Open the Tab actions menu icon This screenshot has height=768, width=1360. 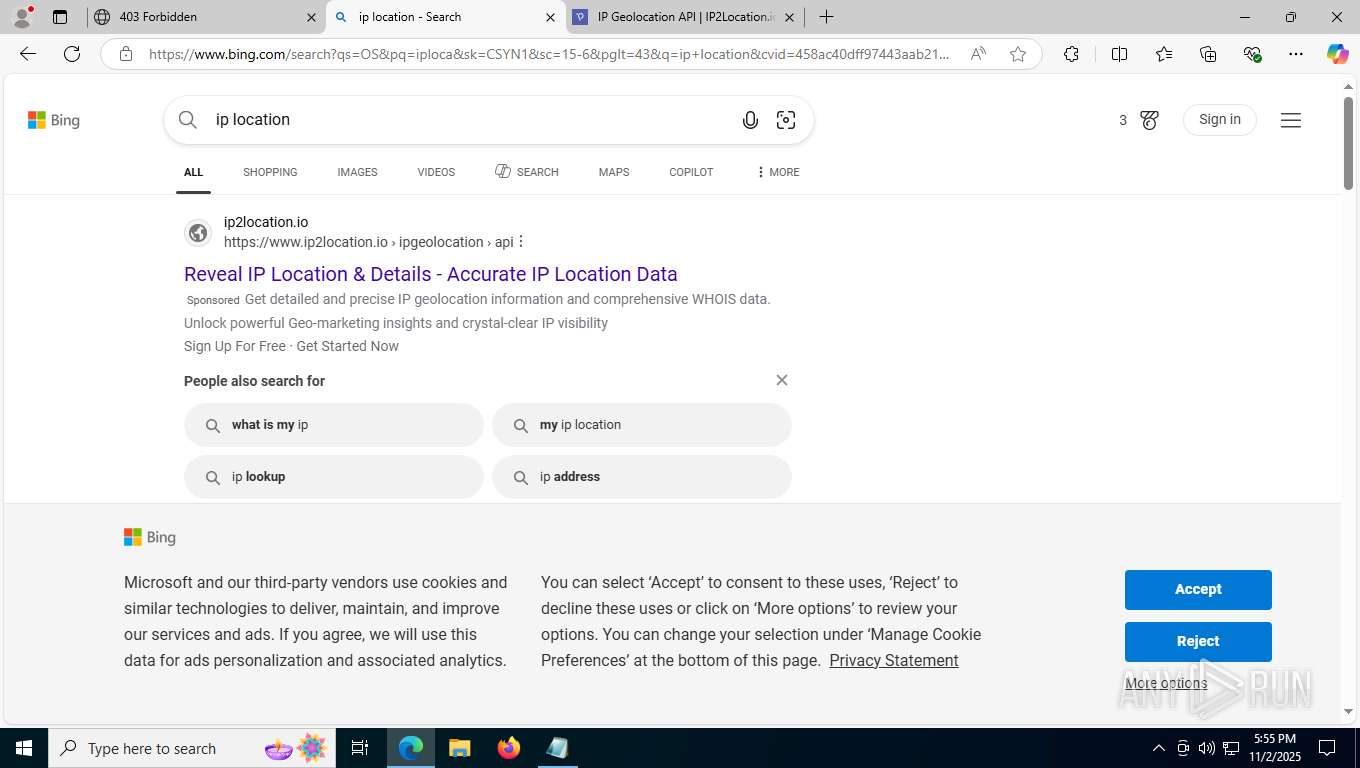pos(60,17)
